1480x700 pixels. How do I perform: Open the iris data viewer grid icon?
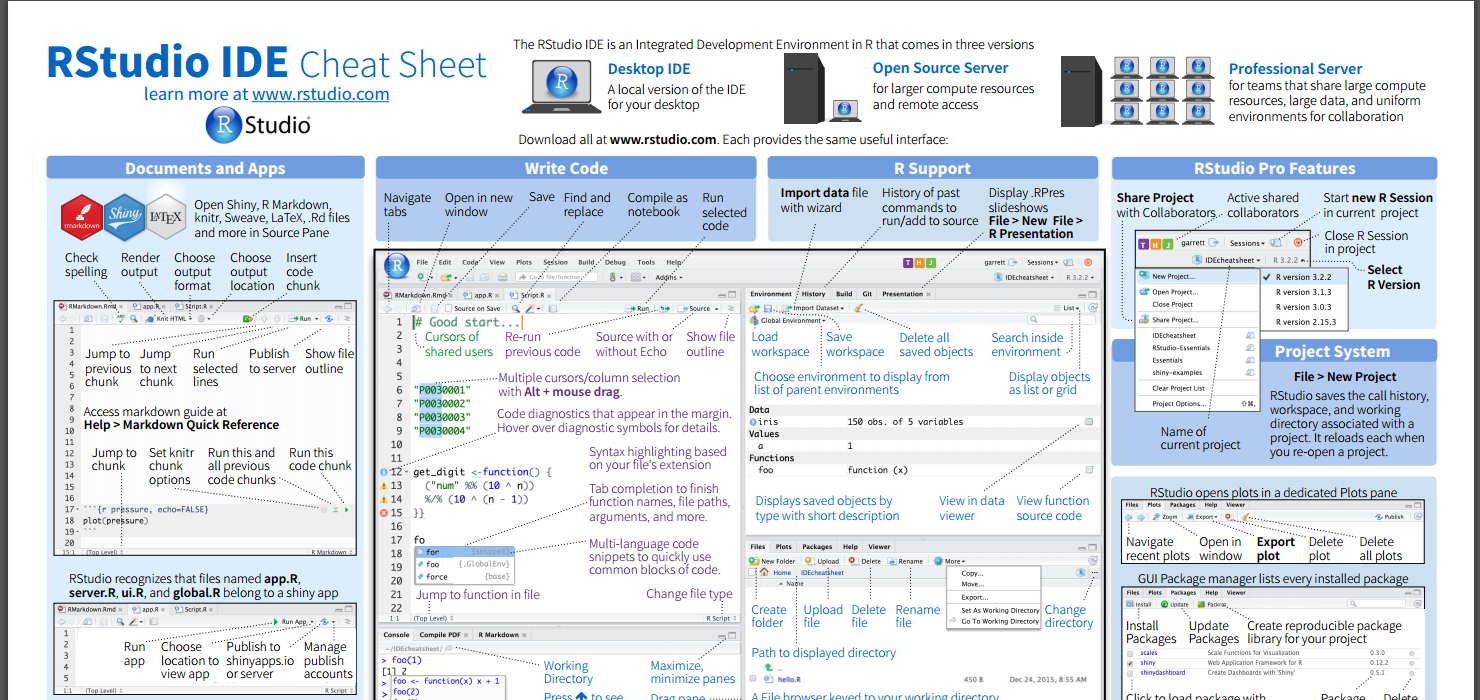click(x=1089, y=421)
